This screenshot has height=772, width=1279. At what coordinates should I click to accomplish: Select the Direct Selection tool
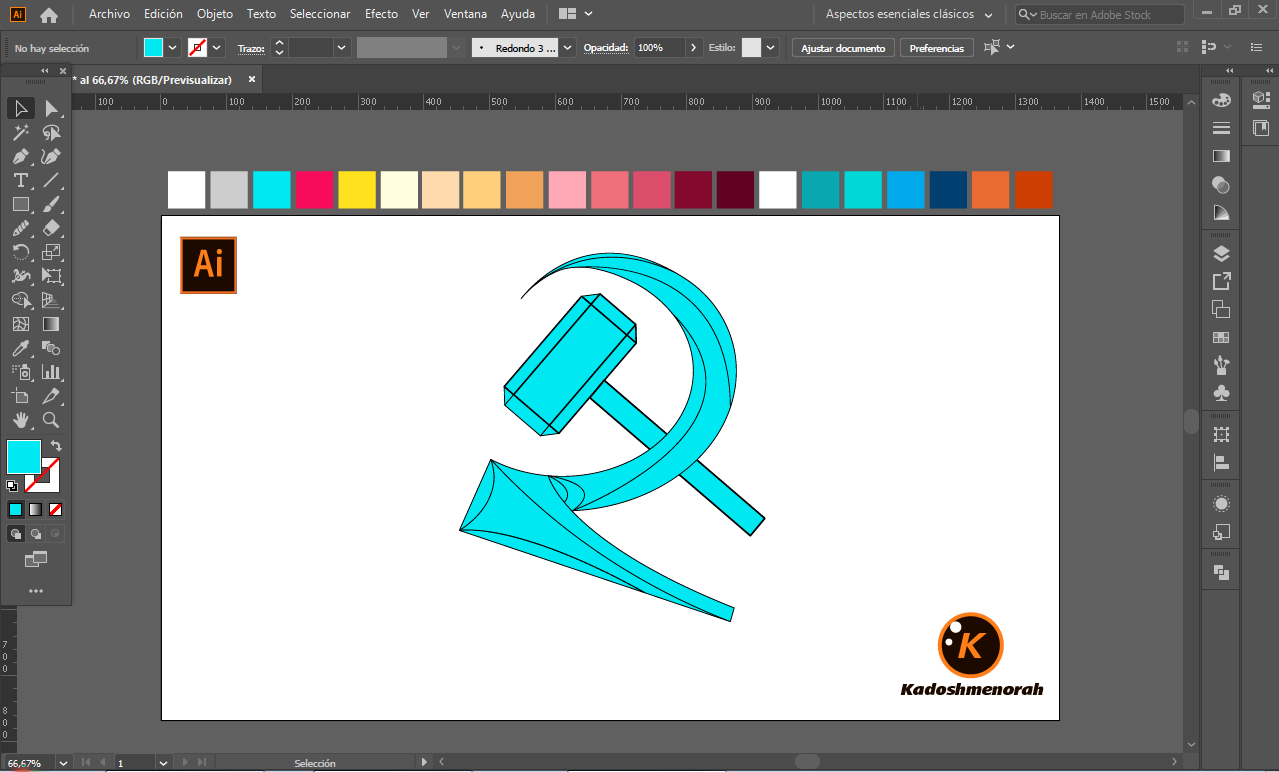pyautogui.click(x=51, y=108)
